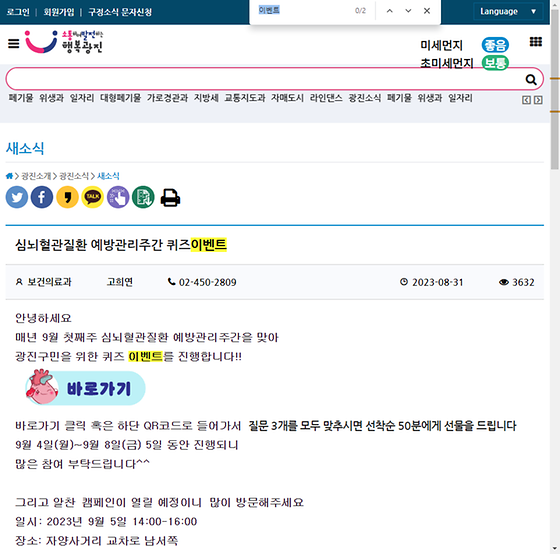This screenshot has width=560, height=554.
Task: Click the search magnifier icon
Action: pyautogui.click(x=531, y=79)
